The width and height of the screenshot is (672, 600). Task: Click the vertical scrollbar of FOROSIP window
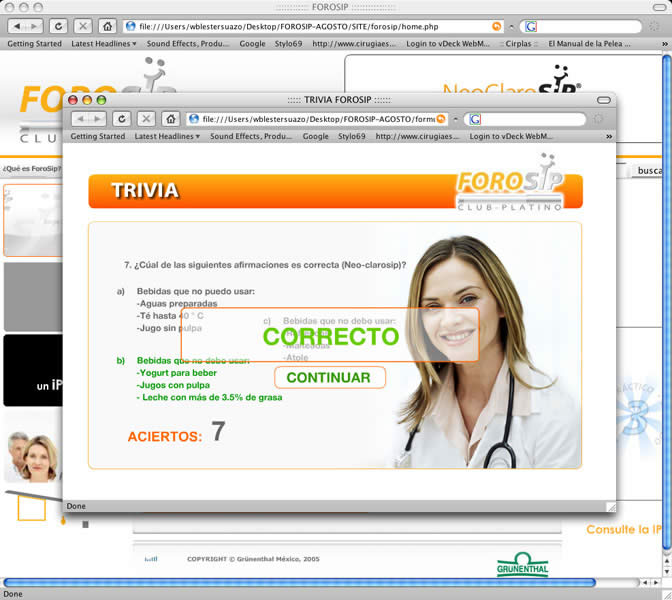666,302
